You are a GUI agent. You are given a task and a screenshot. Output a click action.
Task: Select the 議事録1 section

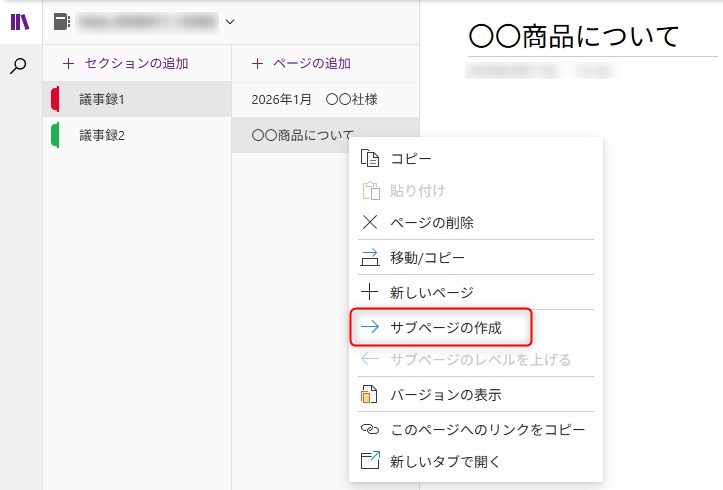(x=102, y=99)
